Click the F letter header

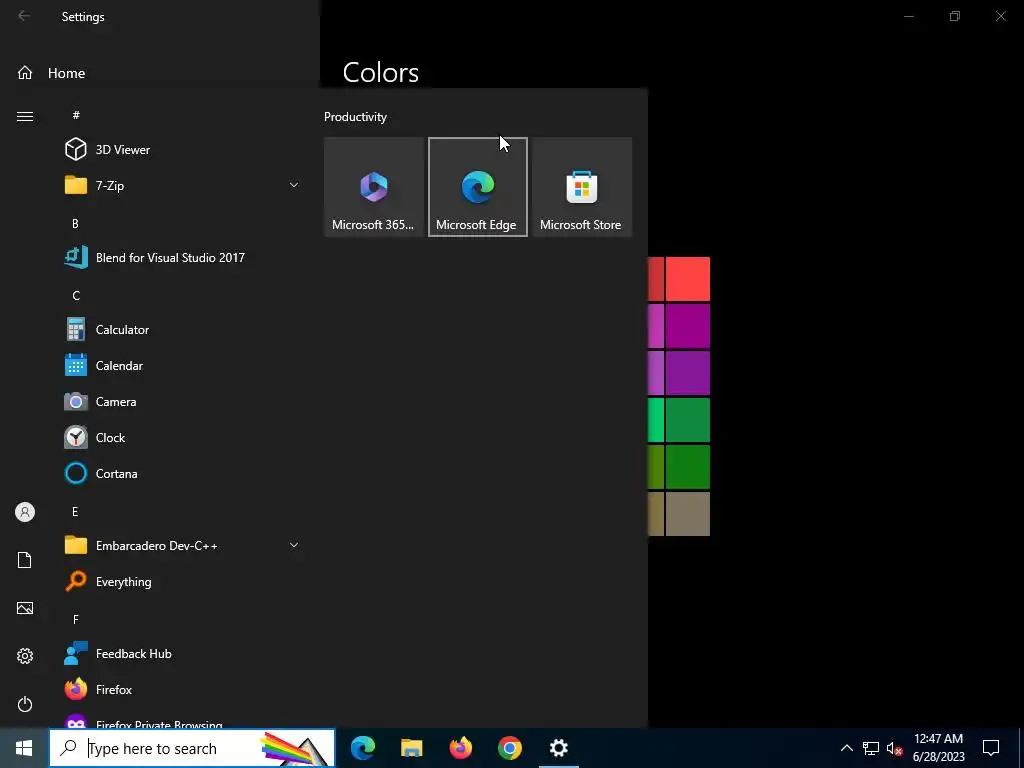click(76, 619)
